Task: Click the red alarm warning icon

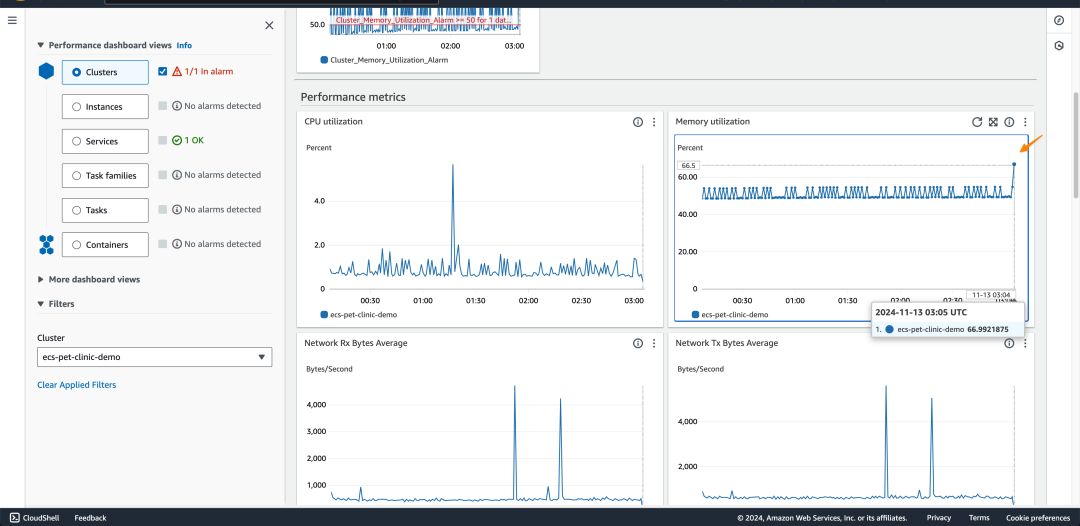Action: pyautogui.click(x=177, y=71)
